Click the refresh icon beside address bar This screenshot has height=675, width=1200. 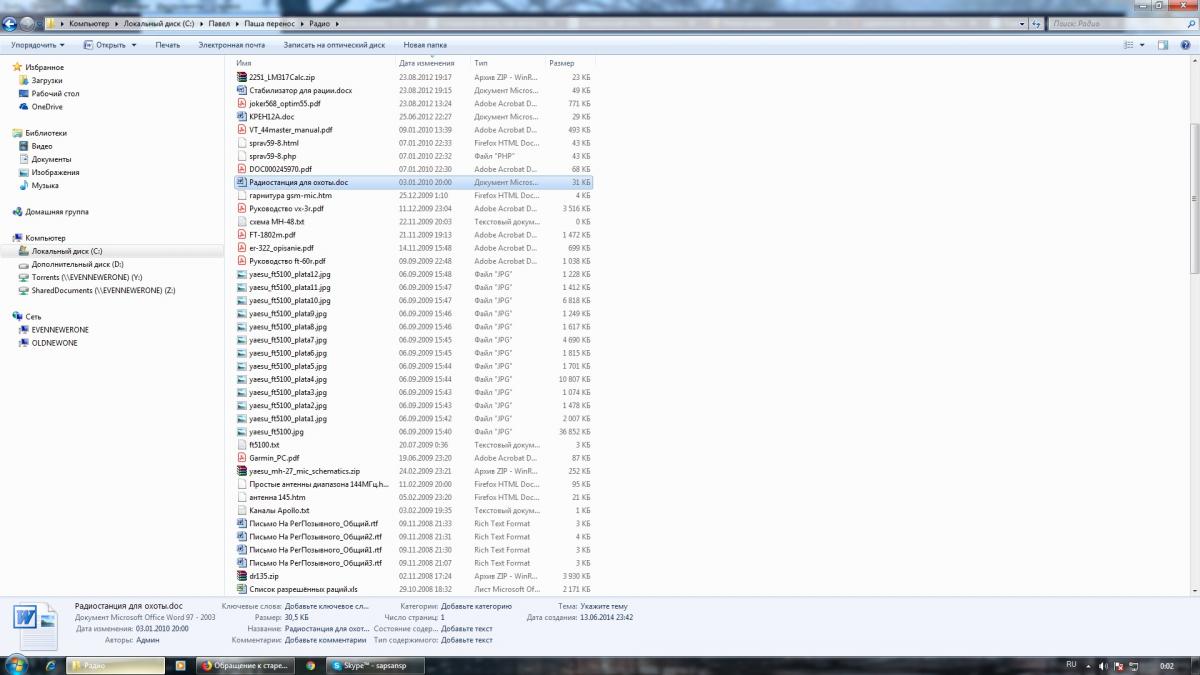pyautogui.click(x=1037, y=23)
